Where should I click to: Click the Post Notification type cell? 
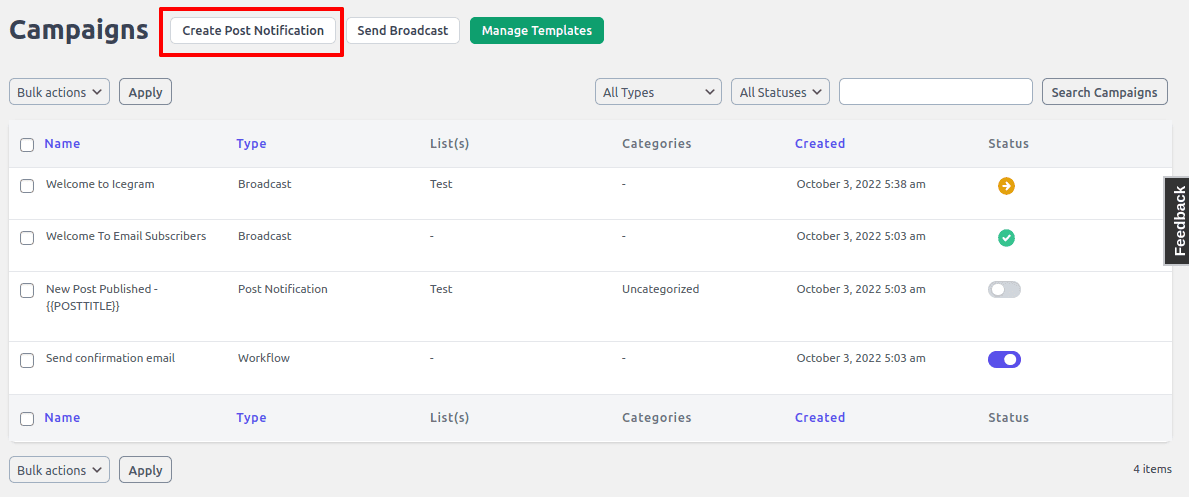tap(283, 288)
